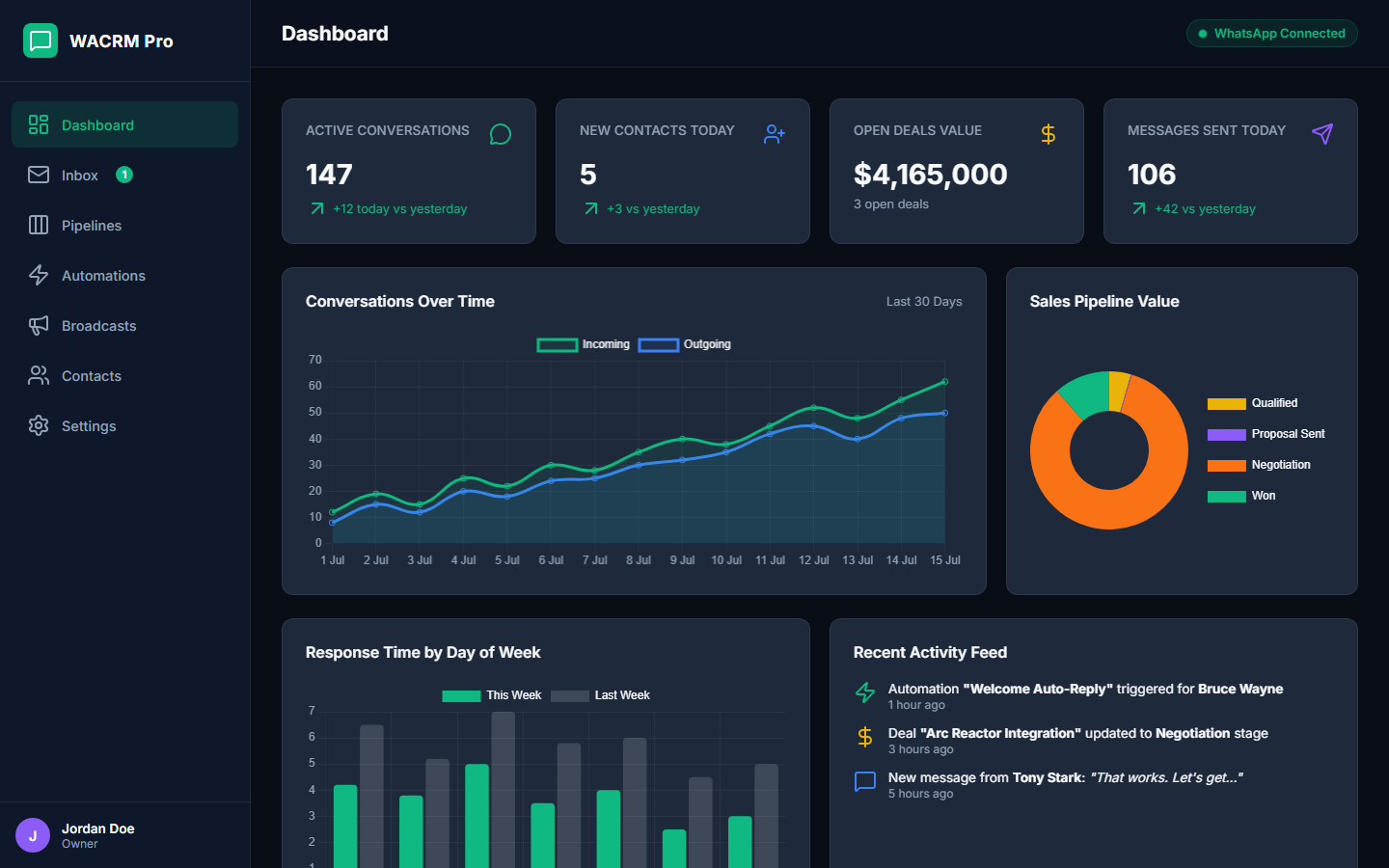Go to the Pipelines section

[x=124, y=225]
